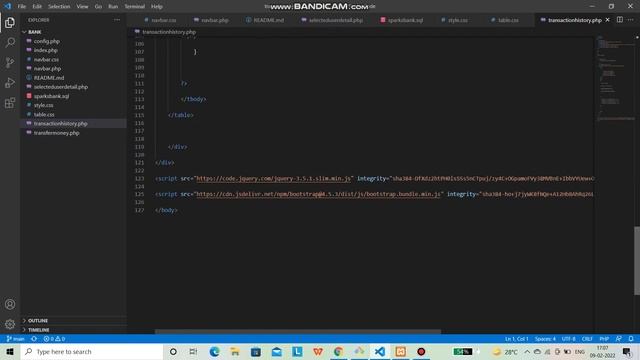Open Cortana circle icon in taskbar
640x360 pixels.
[x=173, y=351]
